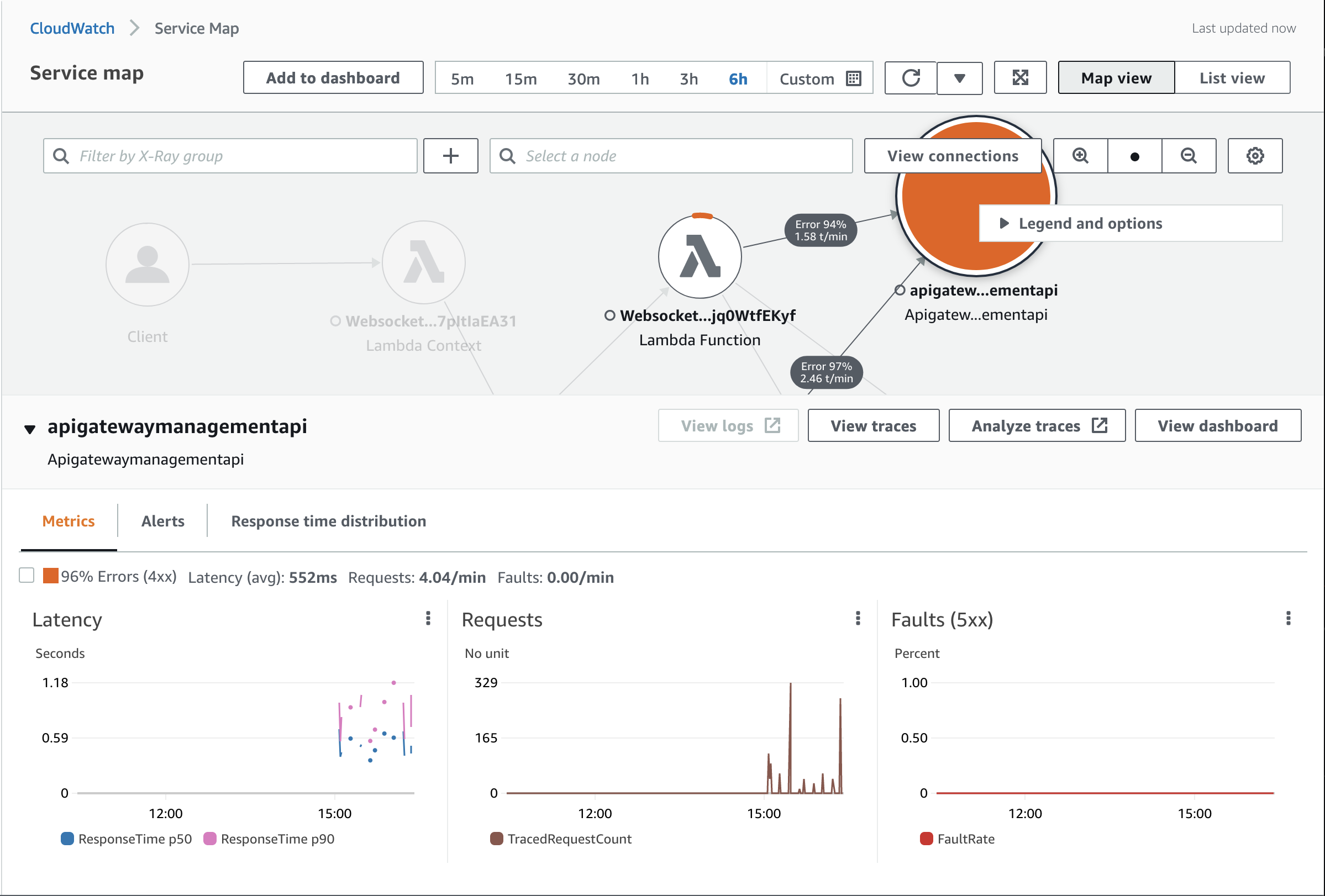Switch to List view

pyautogui.click(x=1232, y=77)
